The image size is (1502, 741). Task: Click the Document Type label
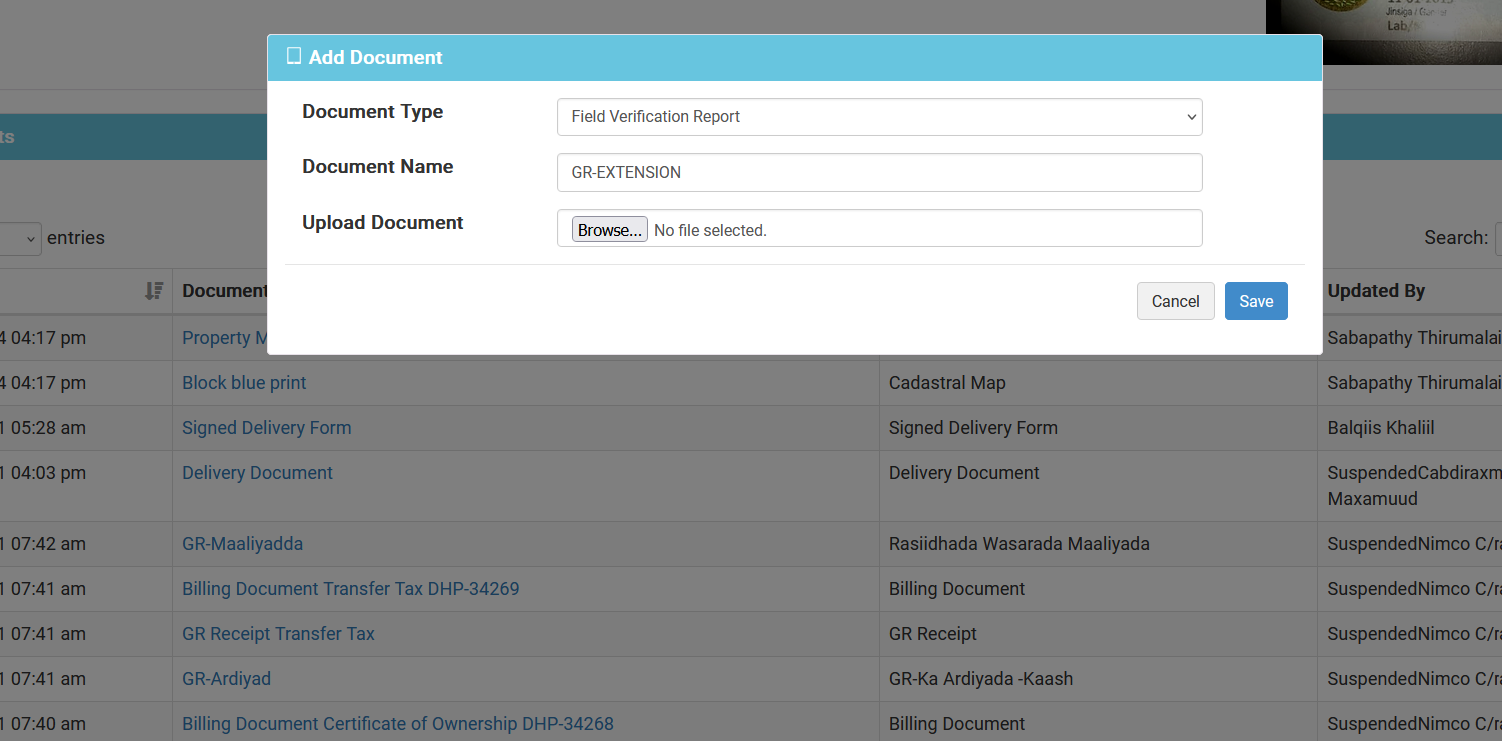373,112
